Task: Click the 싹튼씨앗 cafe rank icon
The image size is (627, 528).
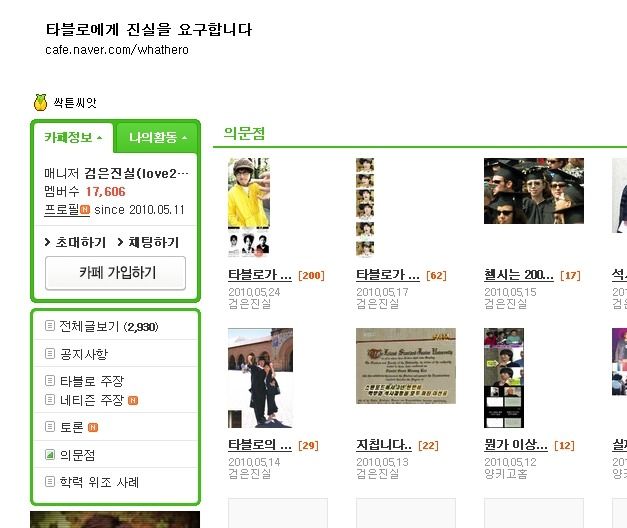Action: 40,102
